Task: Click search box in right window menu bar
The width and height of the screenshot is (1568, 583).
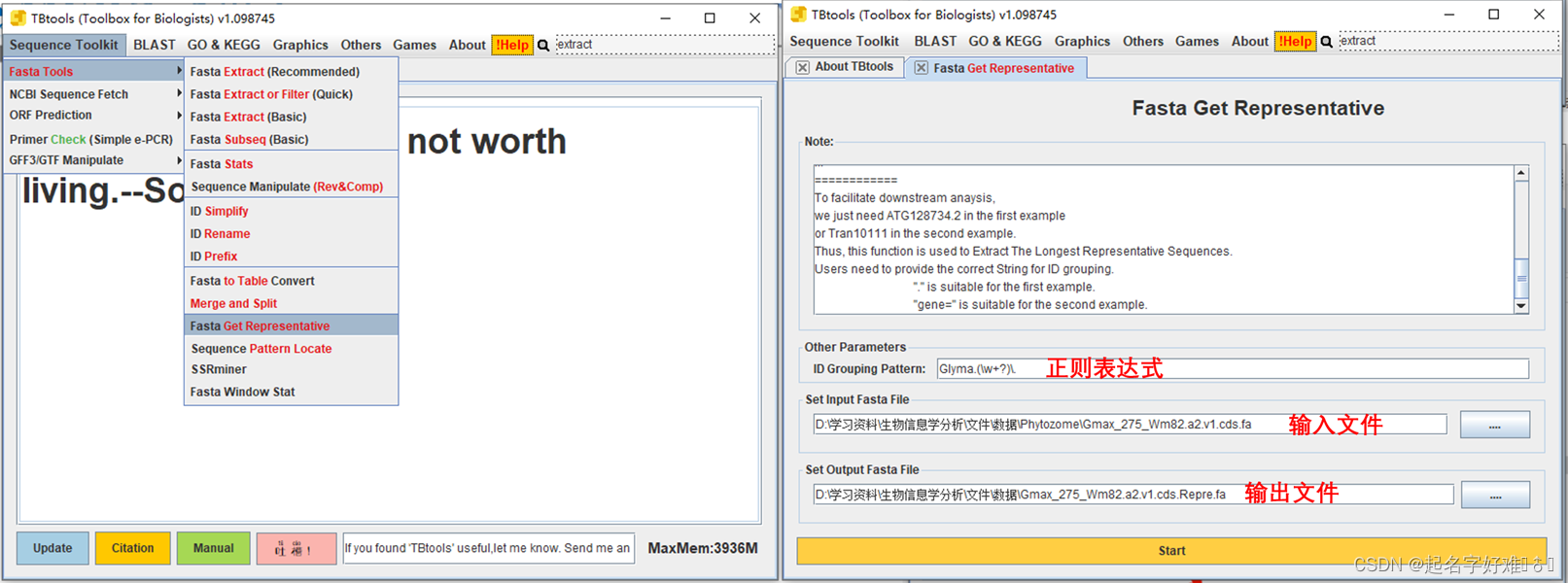Action: (x=1448, y=41)
